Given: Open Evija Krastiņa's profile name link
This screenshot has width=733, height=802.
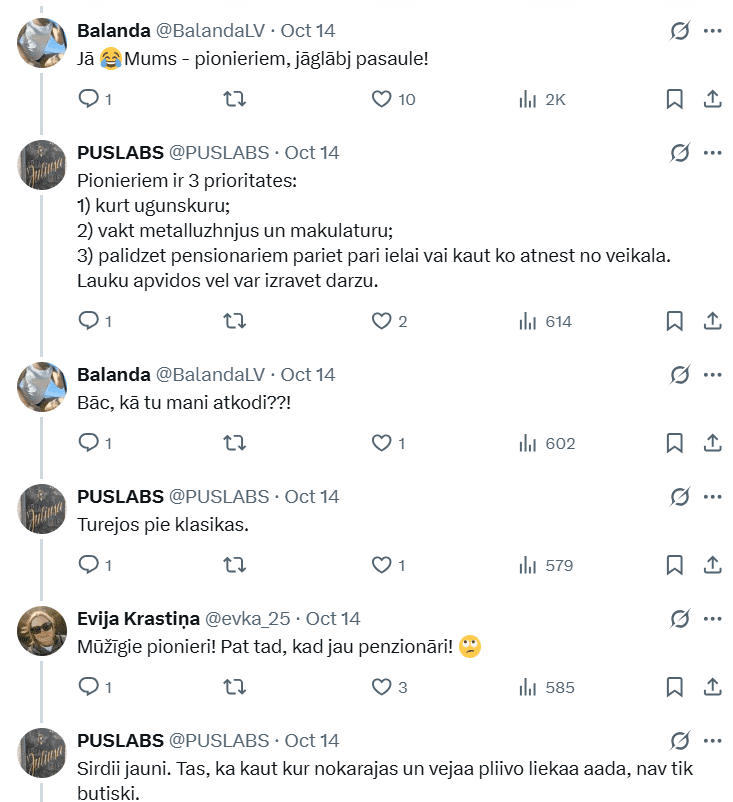Looking at the screenshot, I should [x=137, y=618].
